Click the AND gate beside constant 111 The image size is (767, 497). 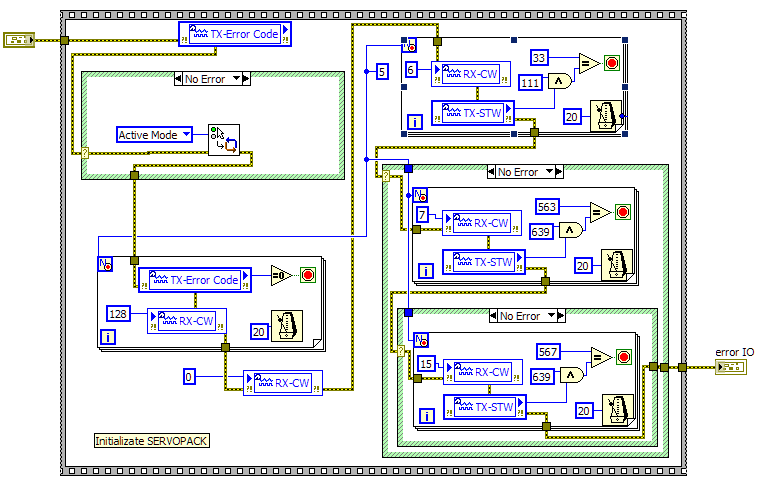pyautogui.click(x=559, y=81)
